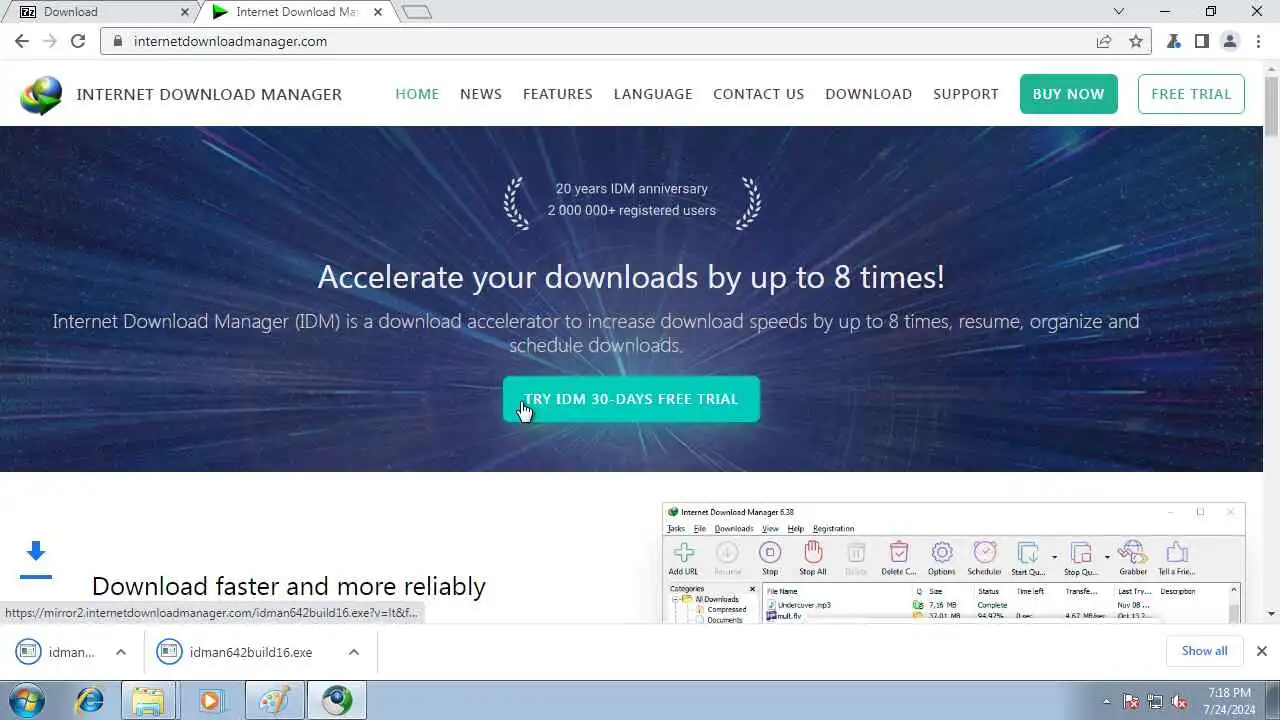Click INTERNET DOWNLOAD MANAGER site title
The image size is (1280, 720).
209,94
